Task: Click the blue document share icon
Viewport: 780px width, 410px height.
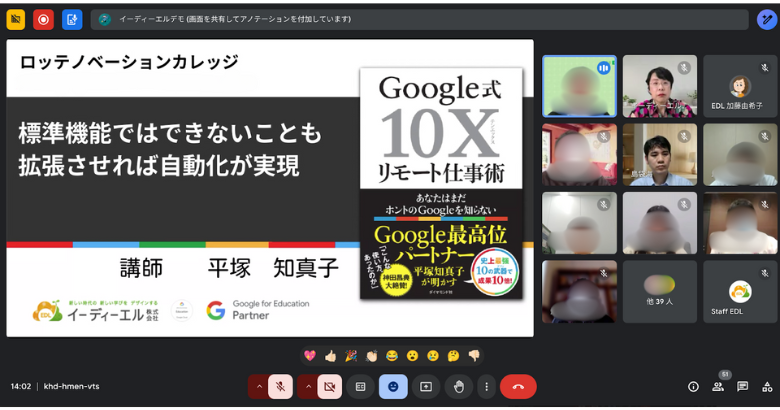Action: click(x=72, y=19)
